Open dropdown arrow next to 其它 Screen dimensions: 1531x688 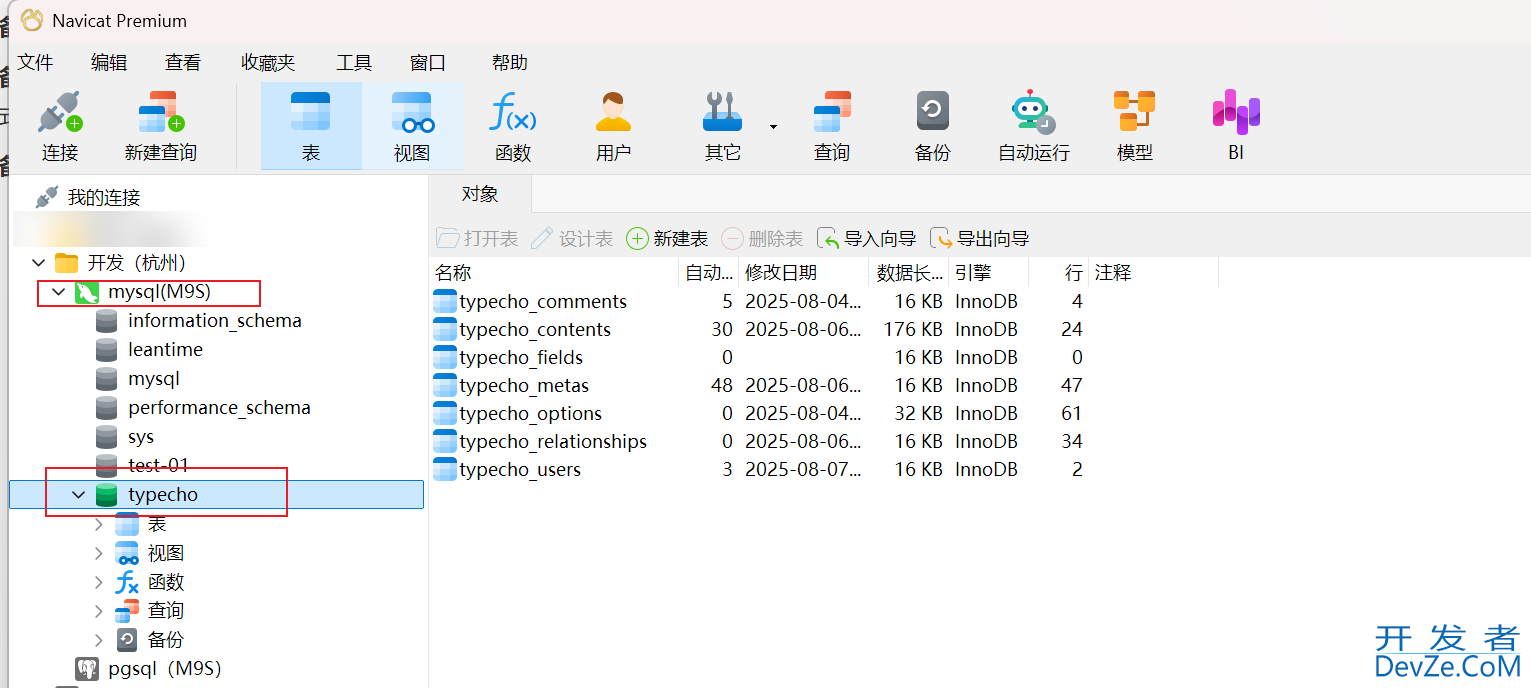click(773, 127)
